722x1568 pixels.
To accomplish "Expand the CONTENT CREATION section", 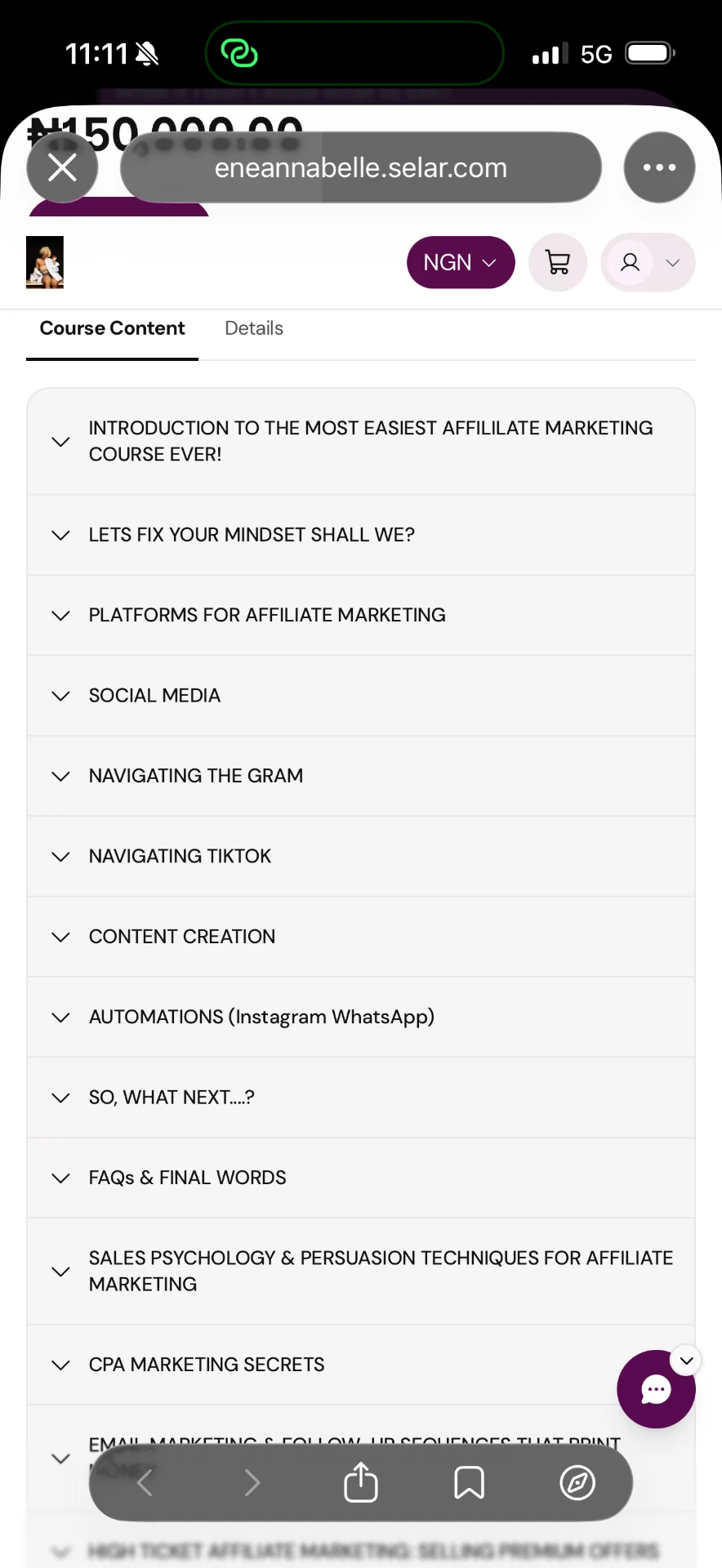I will (361, 936).
